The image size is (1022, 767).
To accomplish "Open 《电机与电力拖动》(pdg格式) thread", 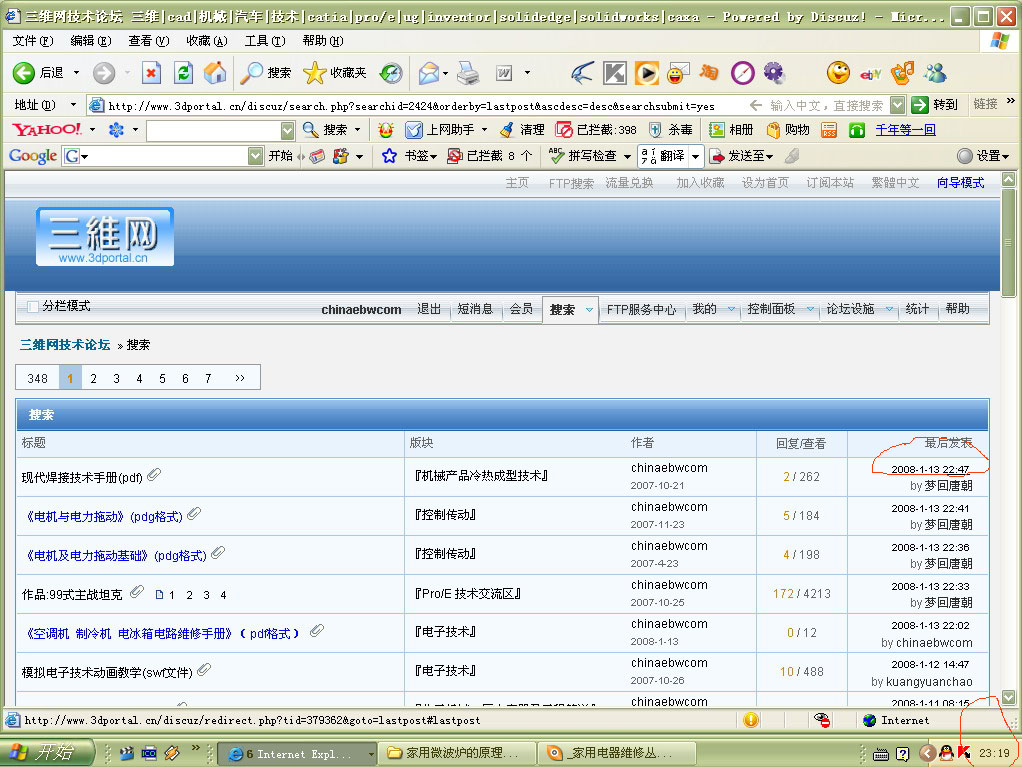I will coord(104,517).
